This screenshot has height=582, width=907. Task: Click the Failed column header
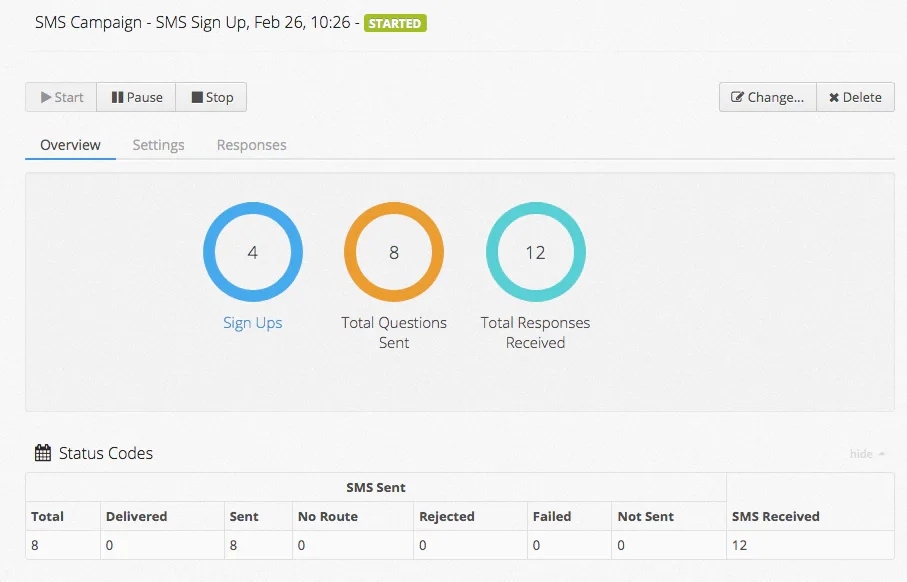(551, 517)
